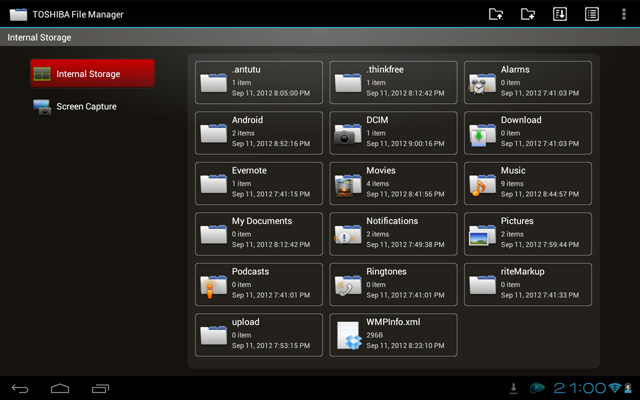Click the Notifications folder name
640x400 pixels.
point(392,221)
